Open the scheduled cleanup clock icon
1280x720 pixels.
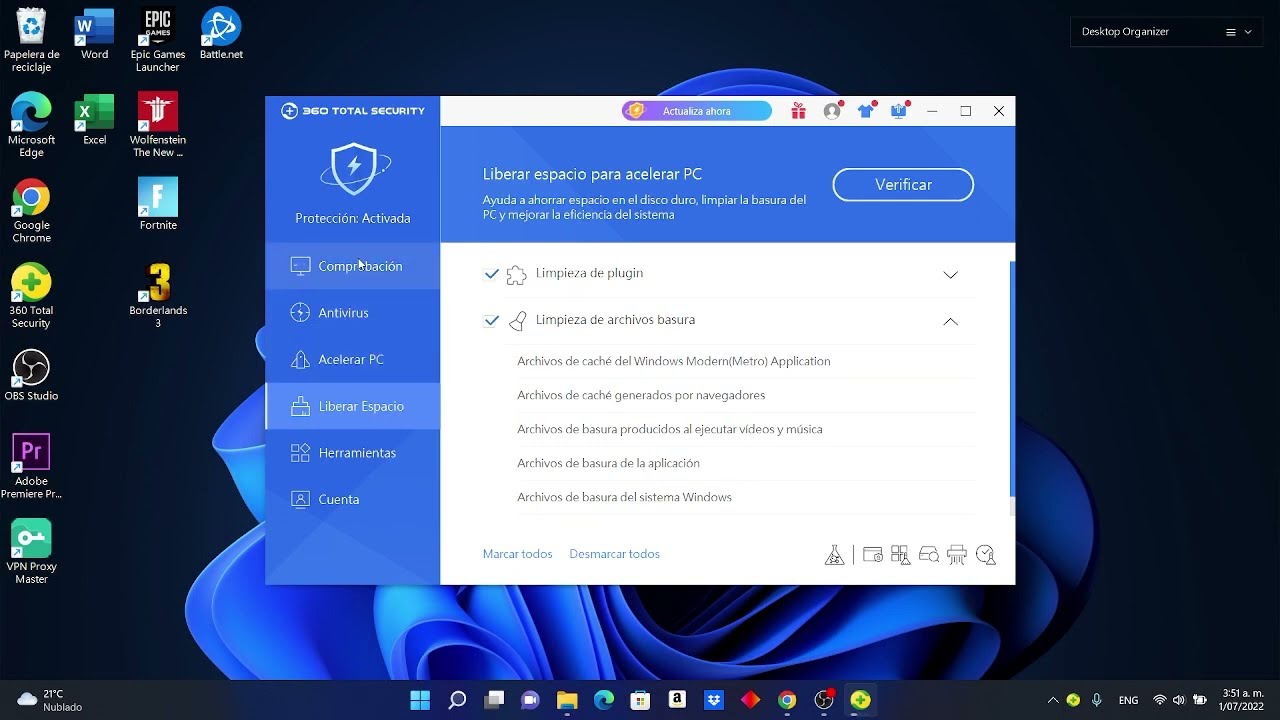pos(986,555)
